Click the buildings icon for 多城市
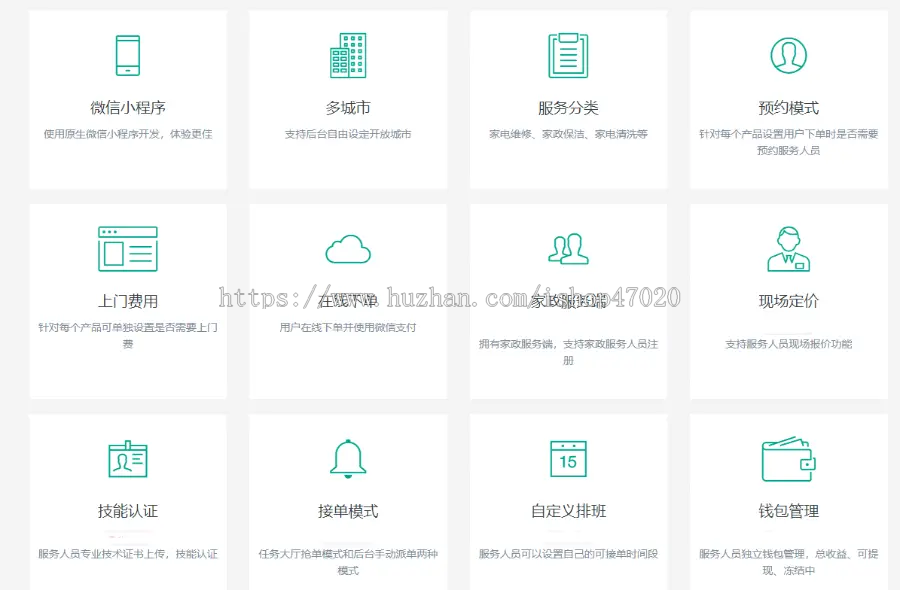Image resolution: width=900 pixels, height=590 pixels. tap(348, 55)
